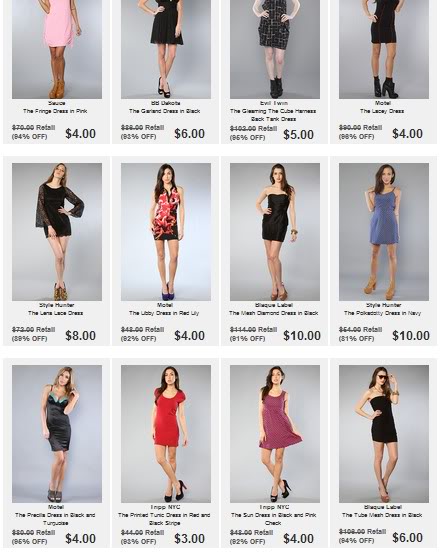Click the Mesh Diamond Dress in Black photo
Viewport: 445px width, 559px height.
275,232
